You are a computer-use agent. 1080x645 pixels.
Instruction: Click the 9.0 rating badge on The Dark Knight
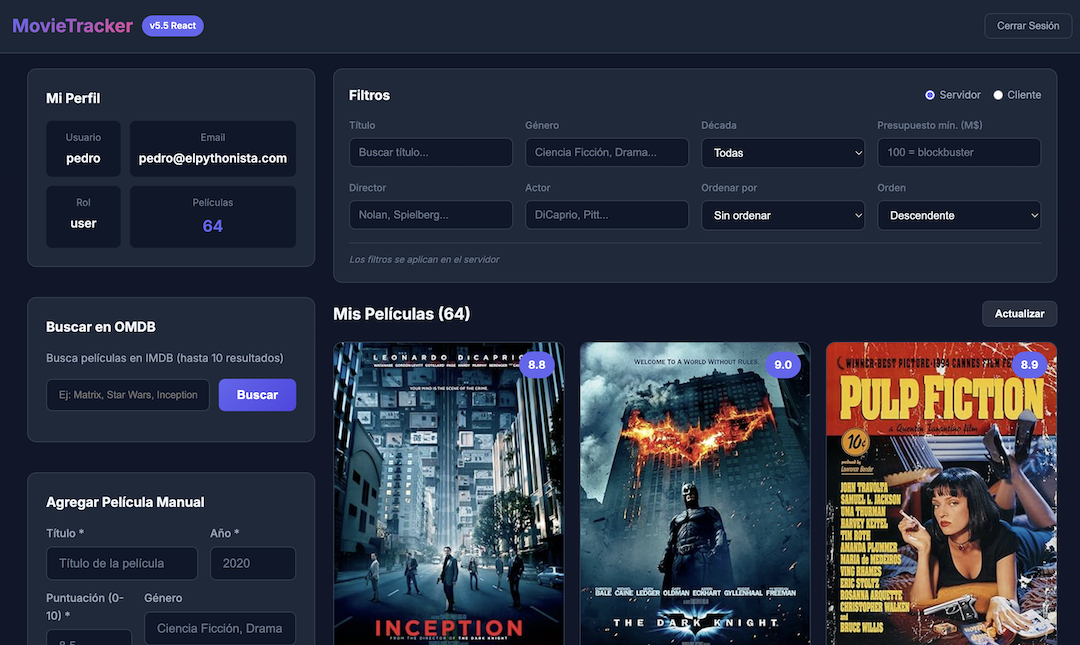pos(783,365)
